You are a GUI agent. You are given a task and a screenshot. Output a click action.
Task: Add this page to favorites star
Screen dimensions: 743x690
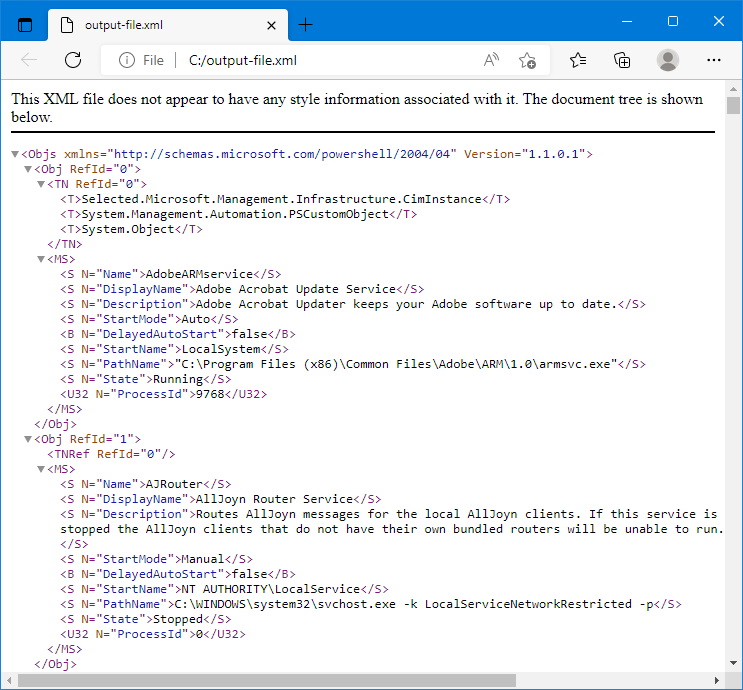coord(527,60)
